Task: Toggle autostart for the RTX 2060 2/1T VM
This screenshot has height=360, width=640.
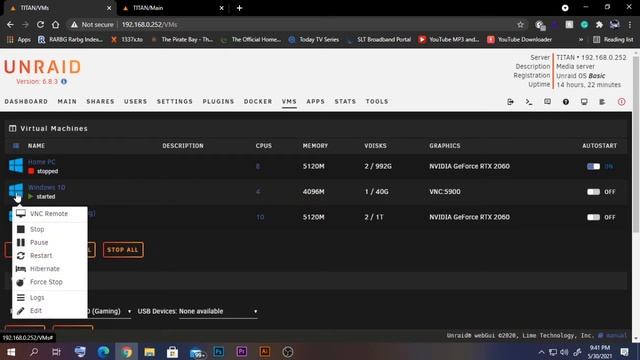Action: click(593, 217)
